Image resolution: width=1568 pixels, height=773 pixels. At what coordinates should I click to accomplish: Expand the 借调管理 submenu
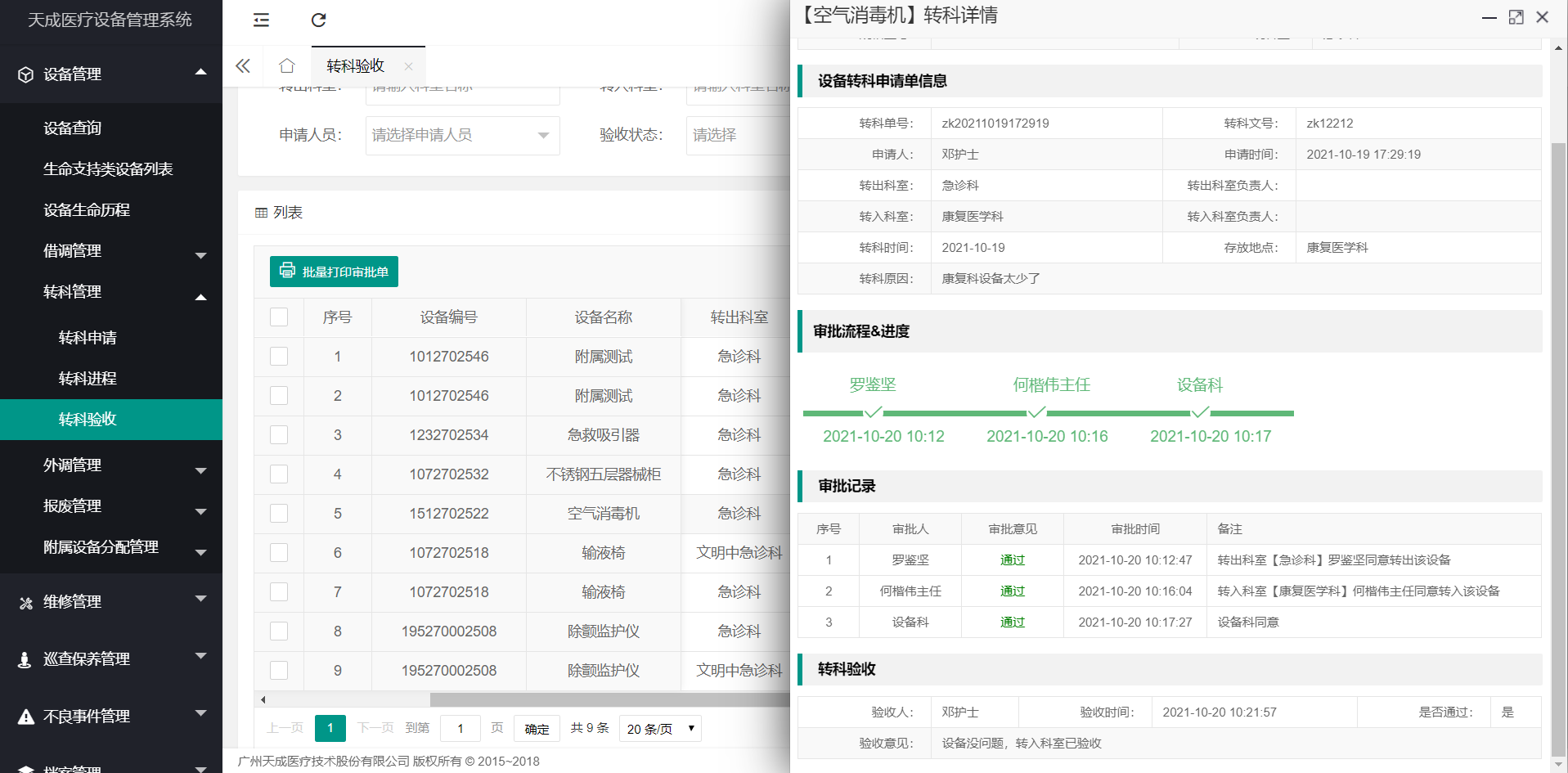(x=200, y=255)
